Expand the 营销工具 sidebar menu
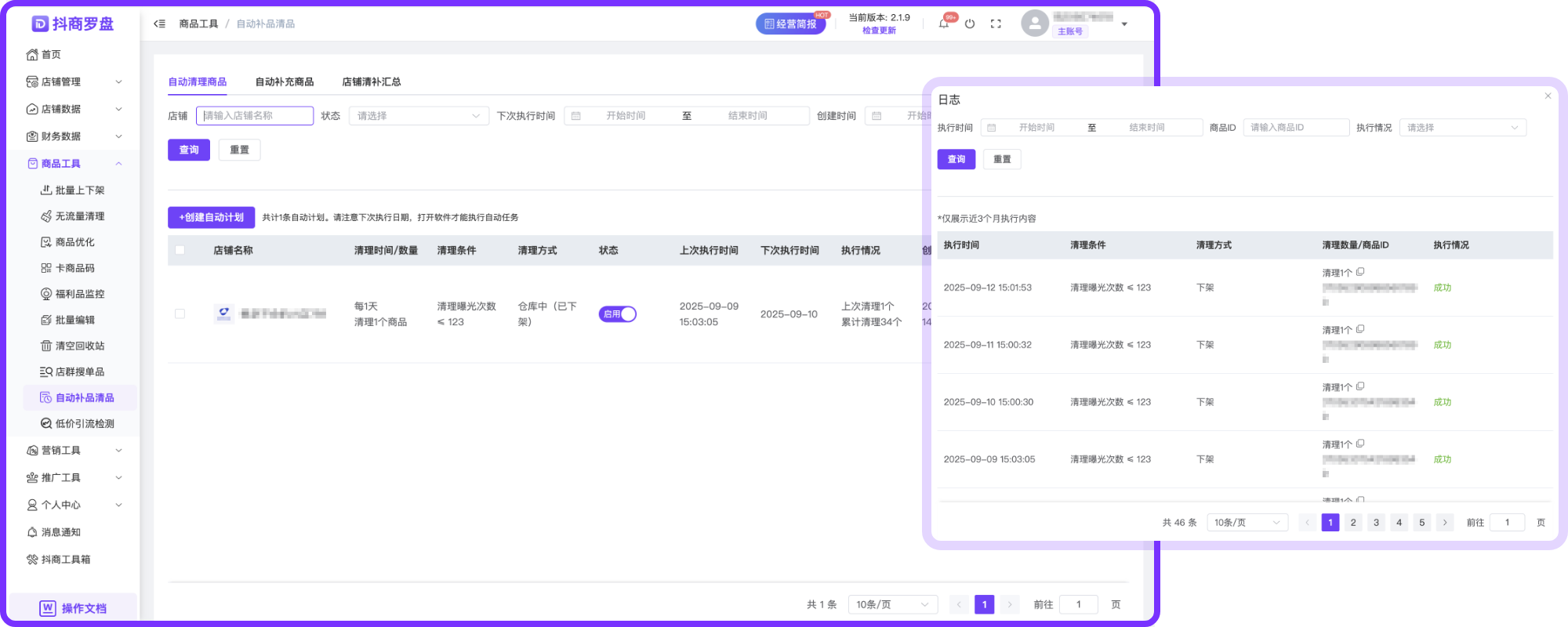1568x627 pixels. tap(74, 451)
